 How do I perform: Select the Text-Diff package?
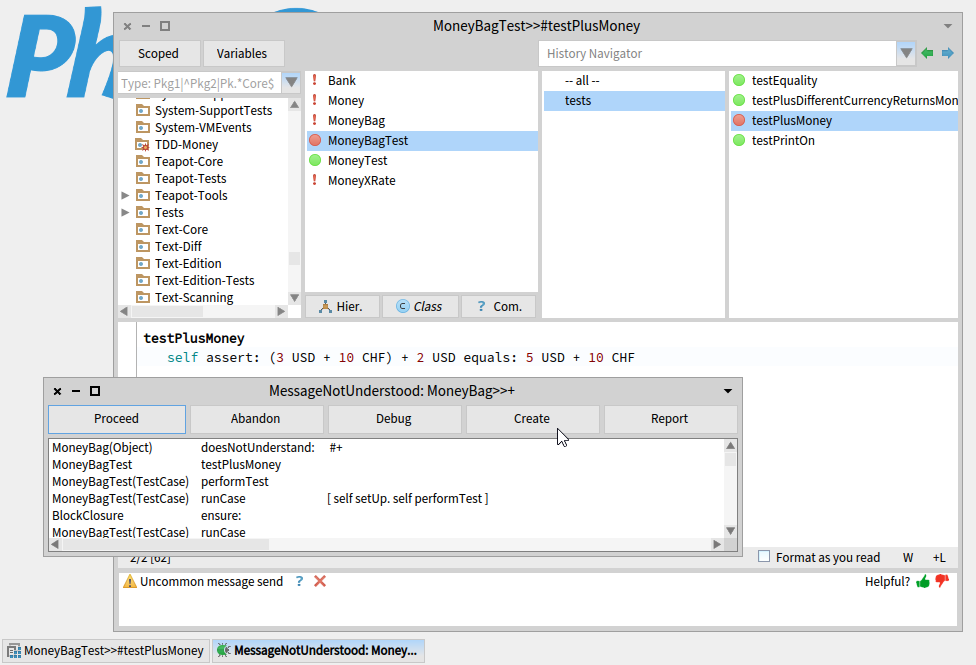177,247
